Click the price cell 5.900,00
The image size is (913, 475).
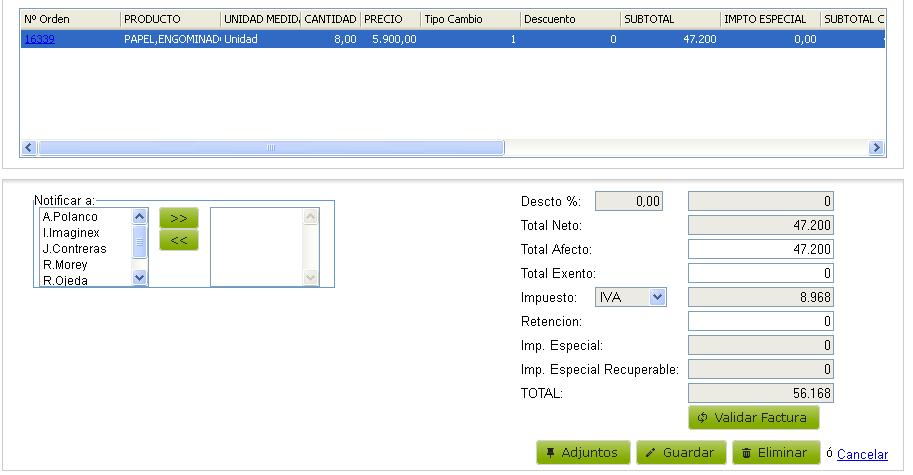pos(390,39)
